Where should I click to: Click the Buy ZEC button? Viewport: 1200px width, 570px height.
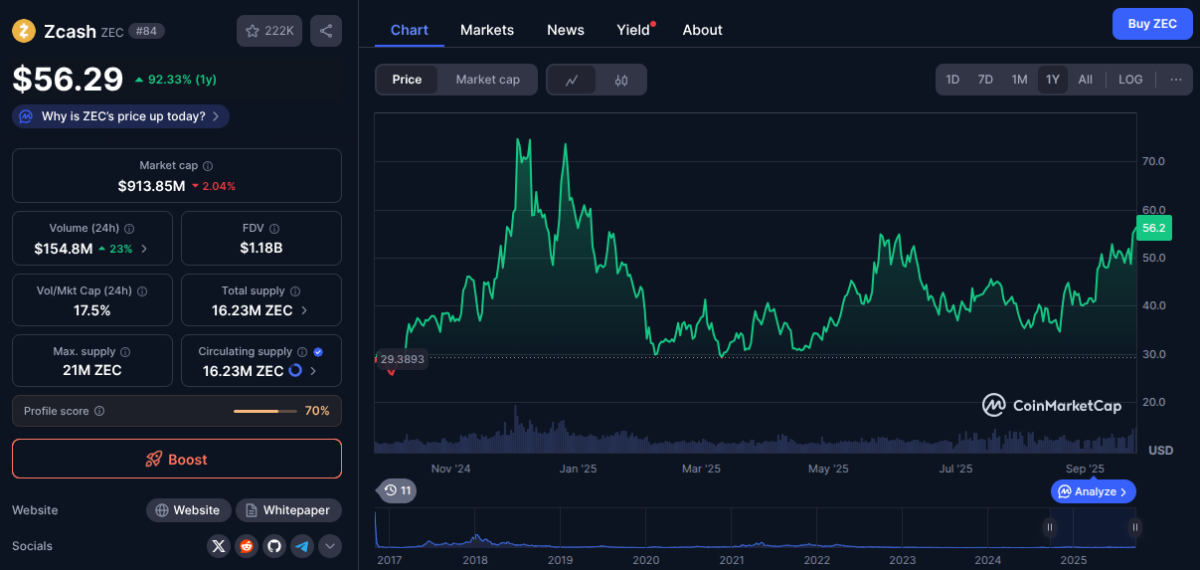[1152, 23]
